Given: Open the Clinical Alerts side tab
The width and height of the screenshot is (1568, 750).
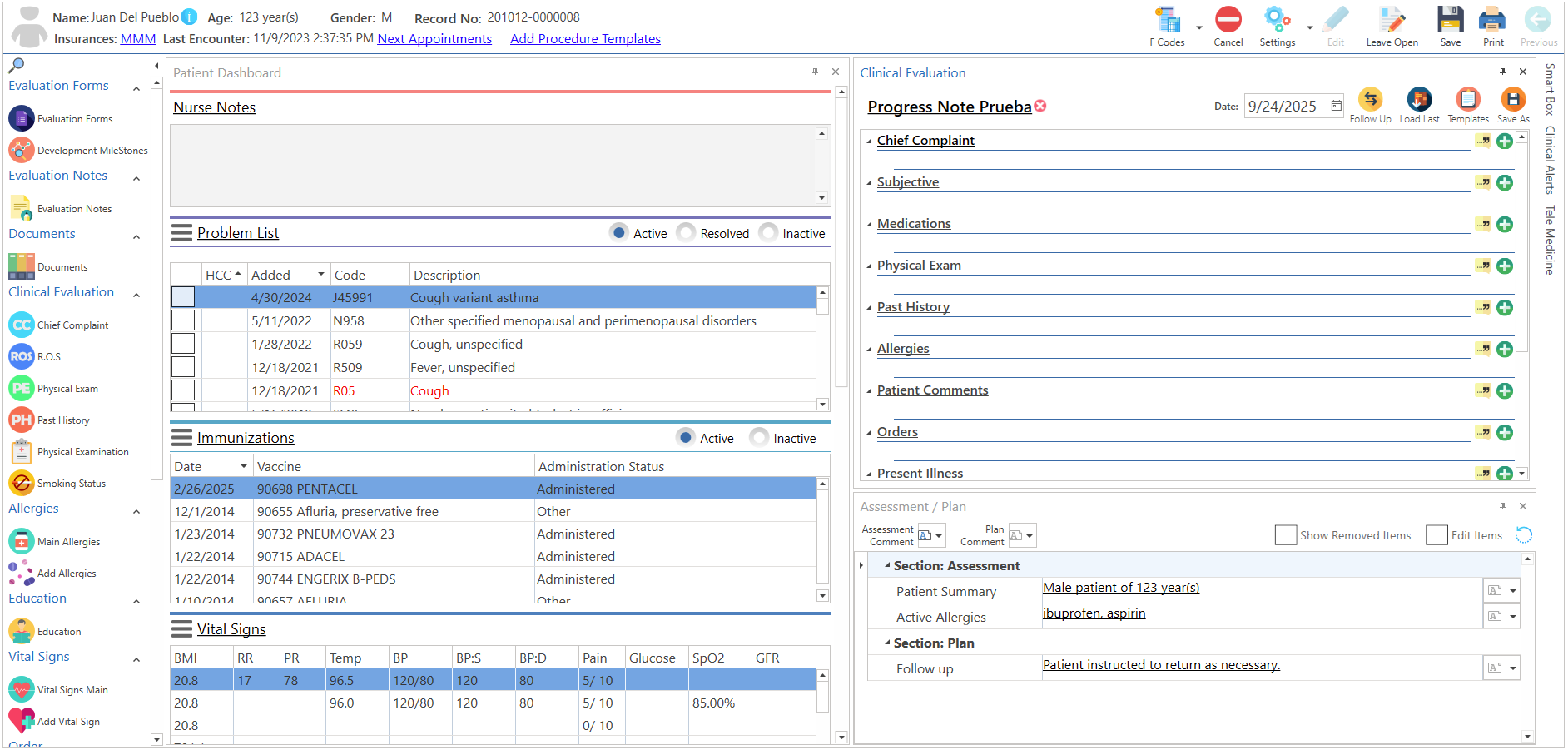Looking at the screenshot, I should [x=1550, y=160].
